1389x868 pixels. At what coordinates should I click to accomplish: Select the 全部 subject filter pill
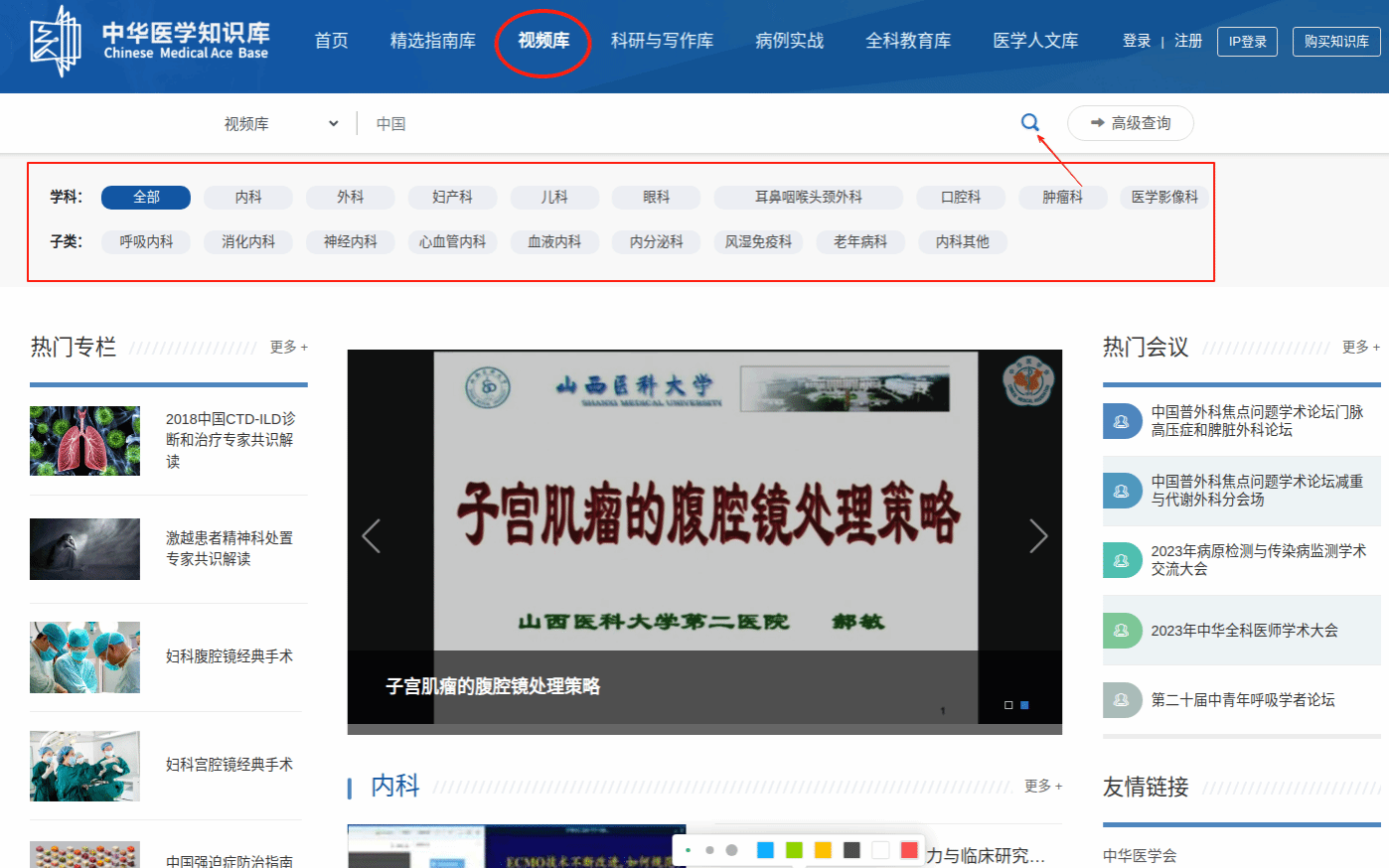click(146, 198)
